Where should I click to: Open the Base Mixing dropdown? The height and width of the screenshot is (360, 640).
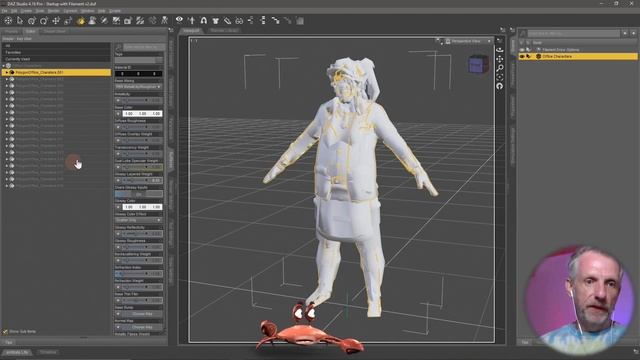tap(138, 87)
